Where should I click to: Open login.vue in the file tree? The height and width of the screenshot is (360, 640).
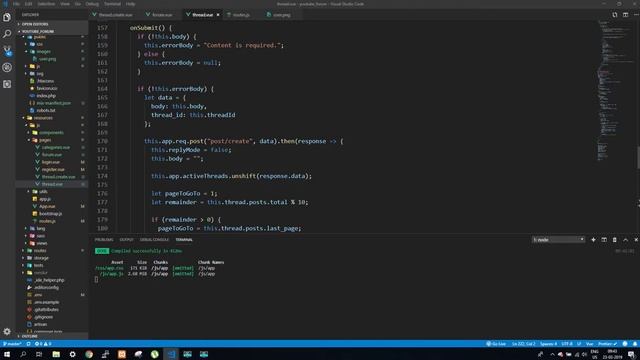click(51, 162)
